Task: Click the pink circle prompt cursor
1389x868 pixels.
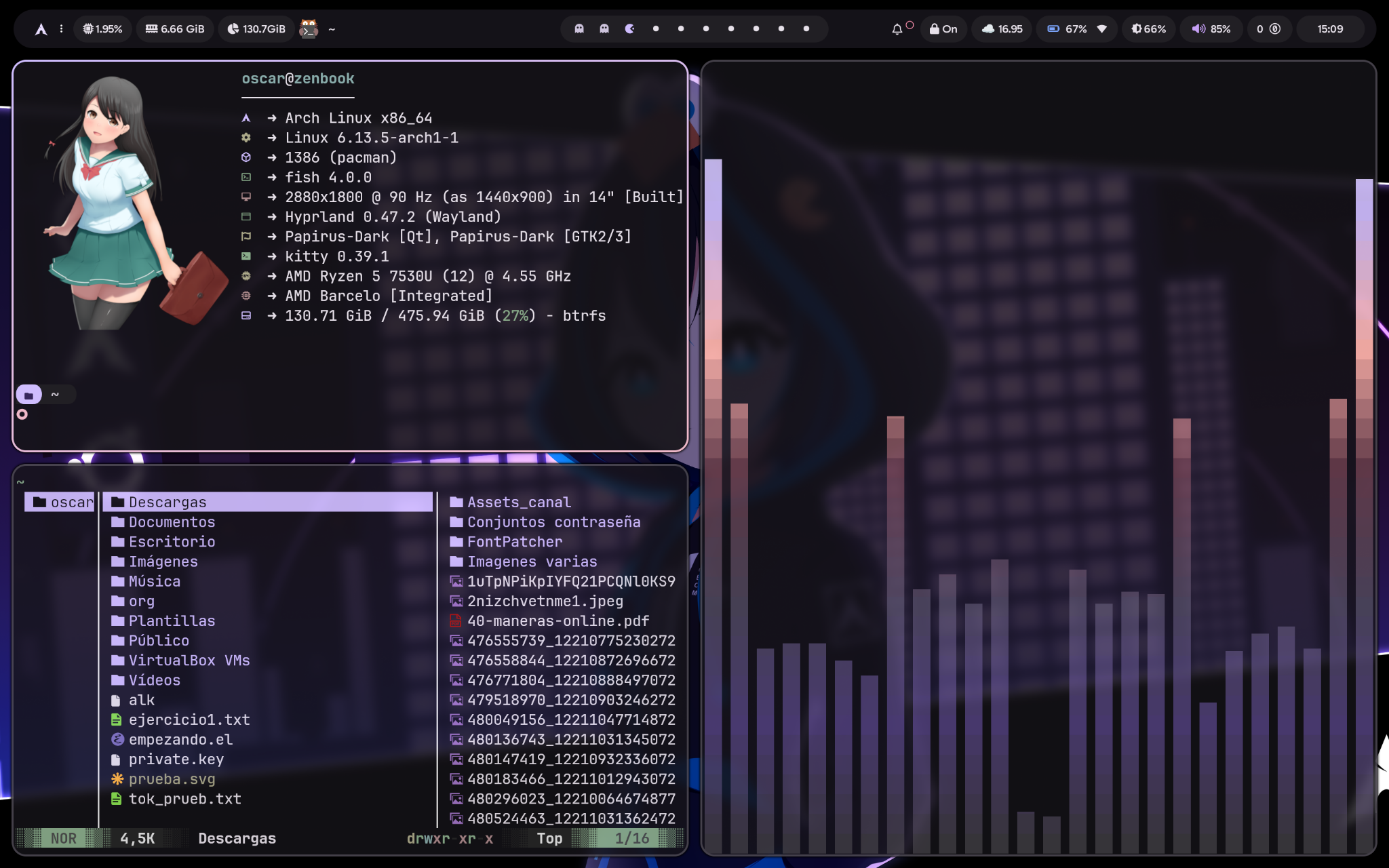Action: (22, 414)
